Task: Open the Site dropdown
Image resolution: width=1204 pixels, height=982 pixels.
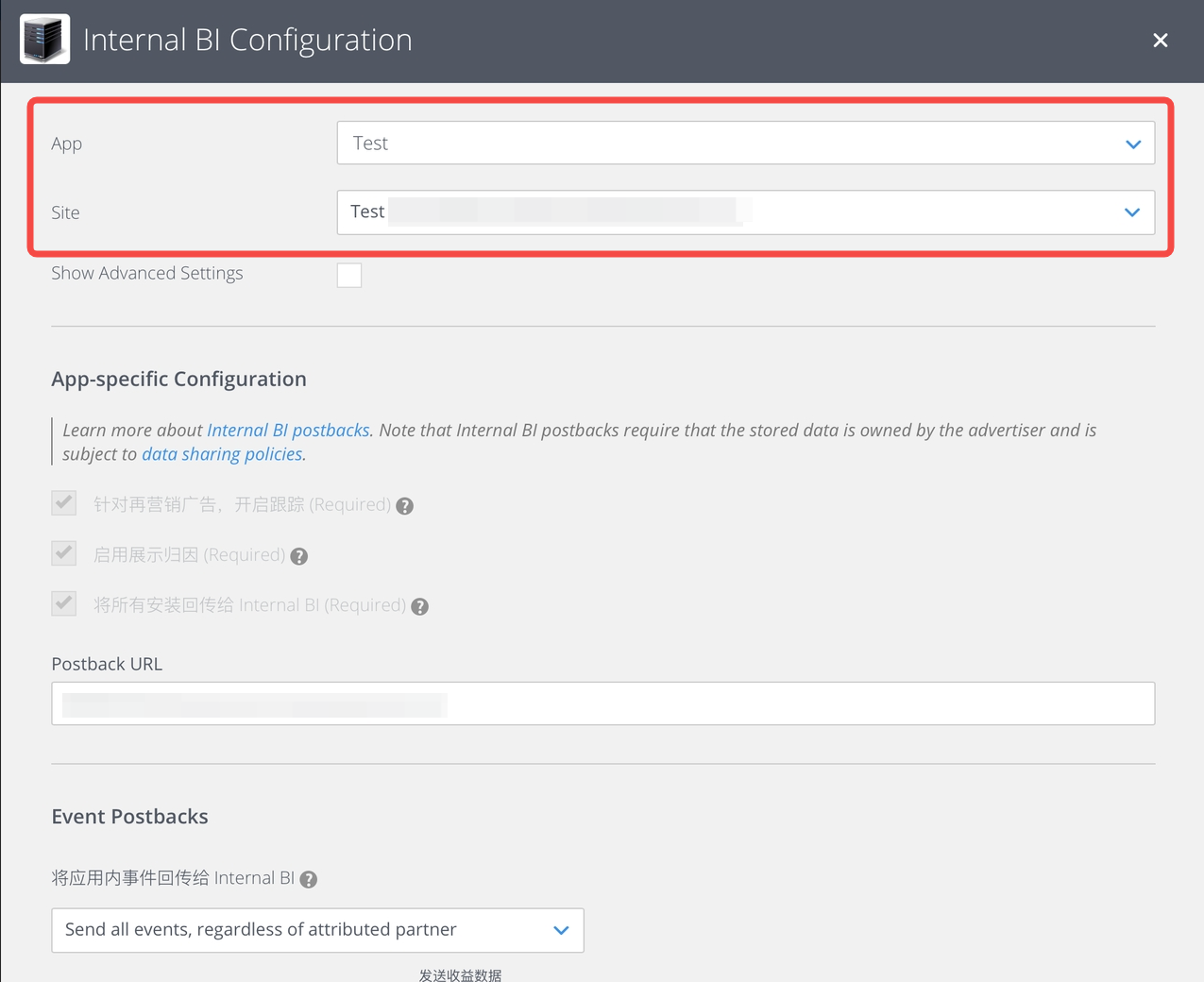Action: click(x=746, y=212)
